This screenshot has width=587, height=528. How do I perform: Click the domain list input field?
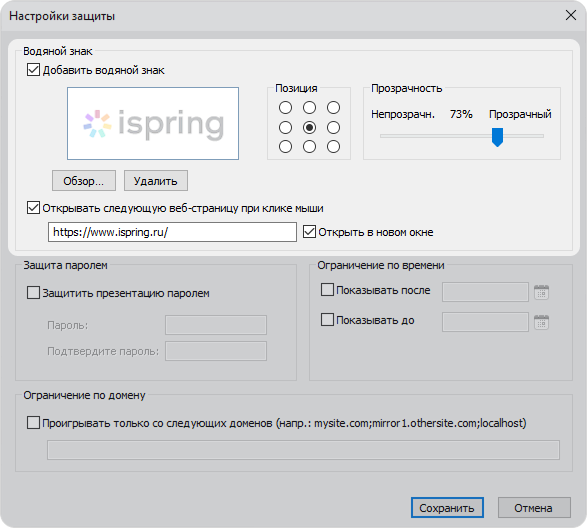pyautogui.click(x=303, y=450)
